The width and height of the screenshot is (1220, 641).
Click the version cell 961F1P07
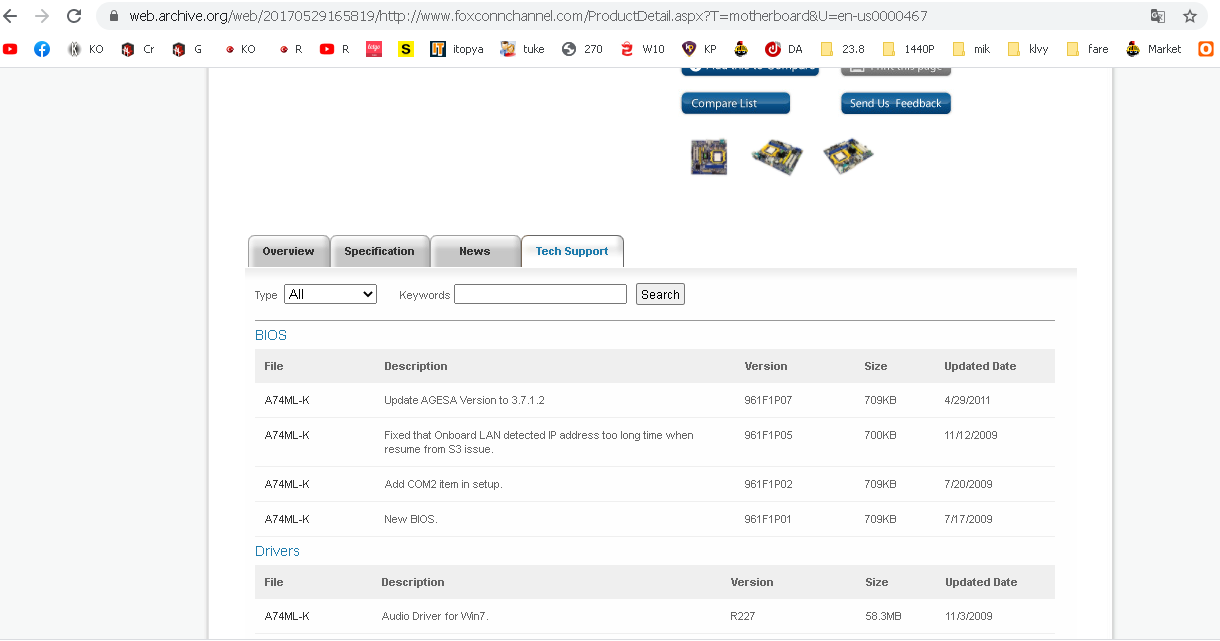coord(768,400)
